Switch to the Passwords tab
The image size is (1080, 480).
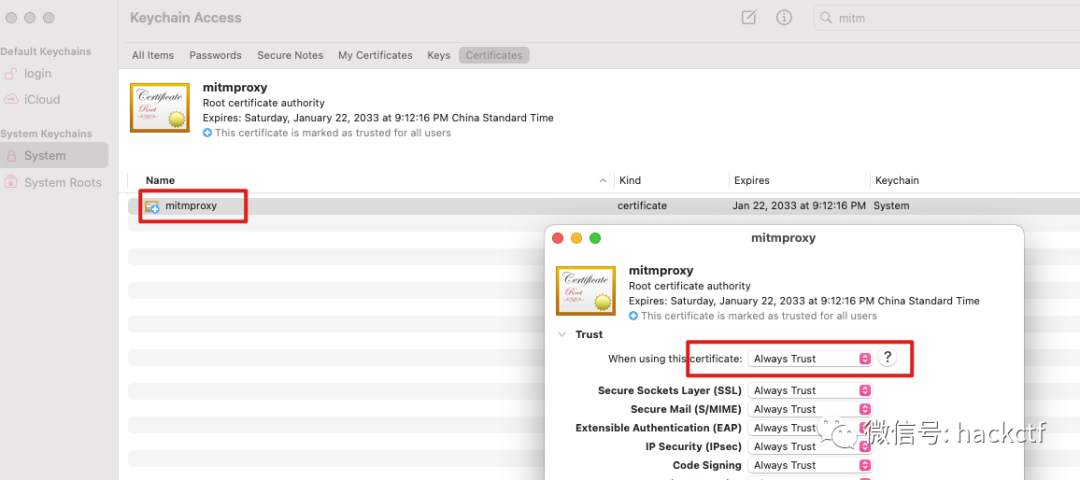(215, 55)
